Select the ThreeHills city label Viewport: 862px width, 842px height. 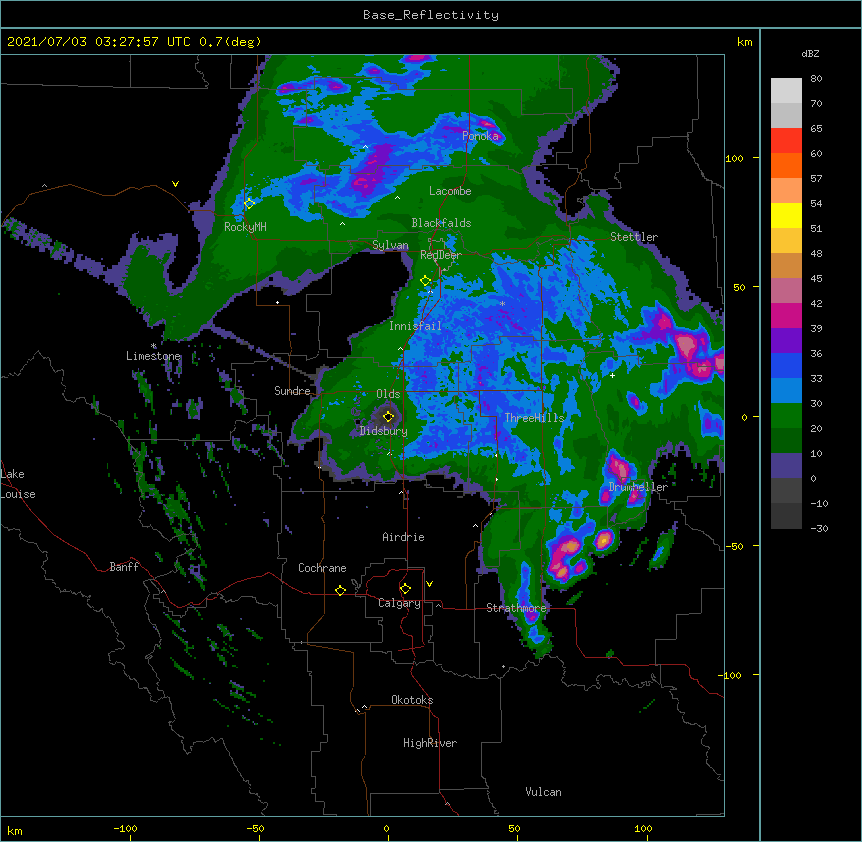(534, 418)
